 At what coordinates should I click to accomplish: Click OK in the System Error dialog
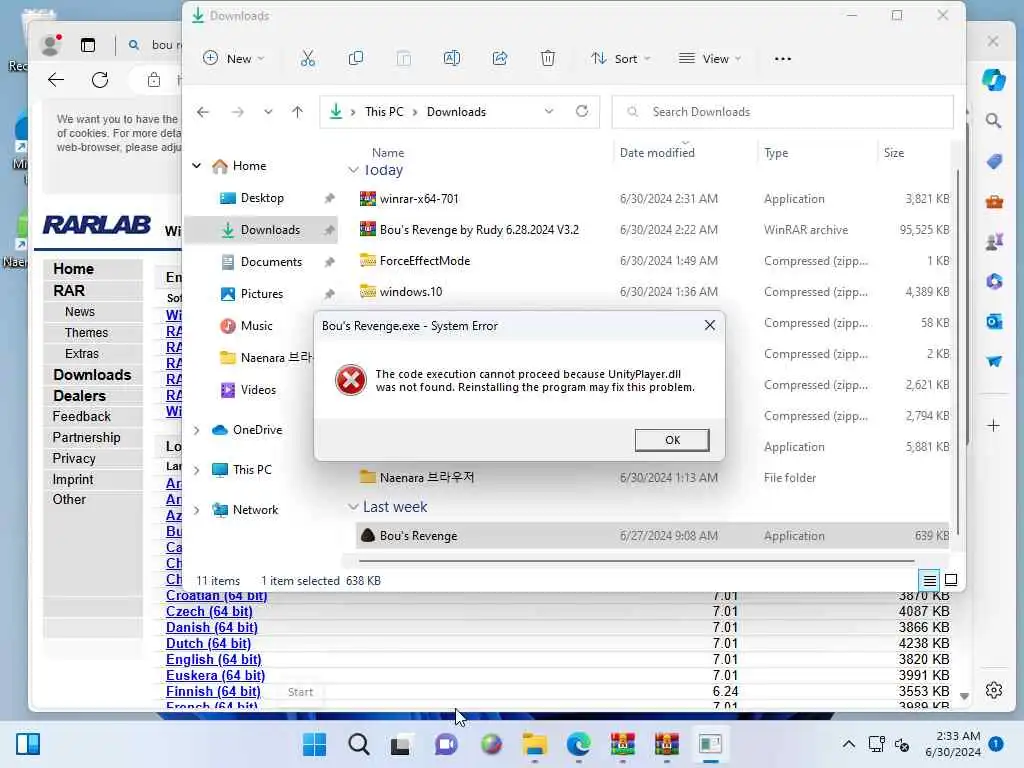(x=671, y=440)
